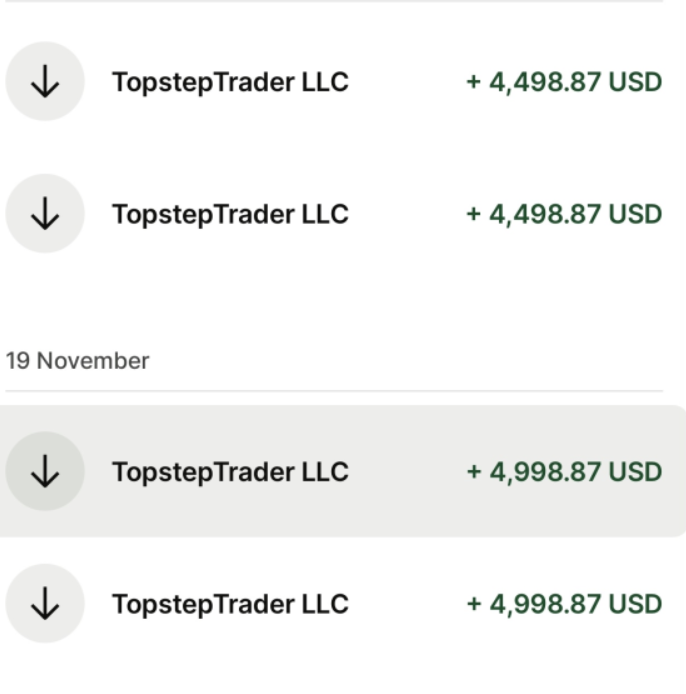Open the topmost TopstepTrader LLC name
Viewport: 686px width, 694px height.
[x=230, y=82]
